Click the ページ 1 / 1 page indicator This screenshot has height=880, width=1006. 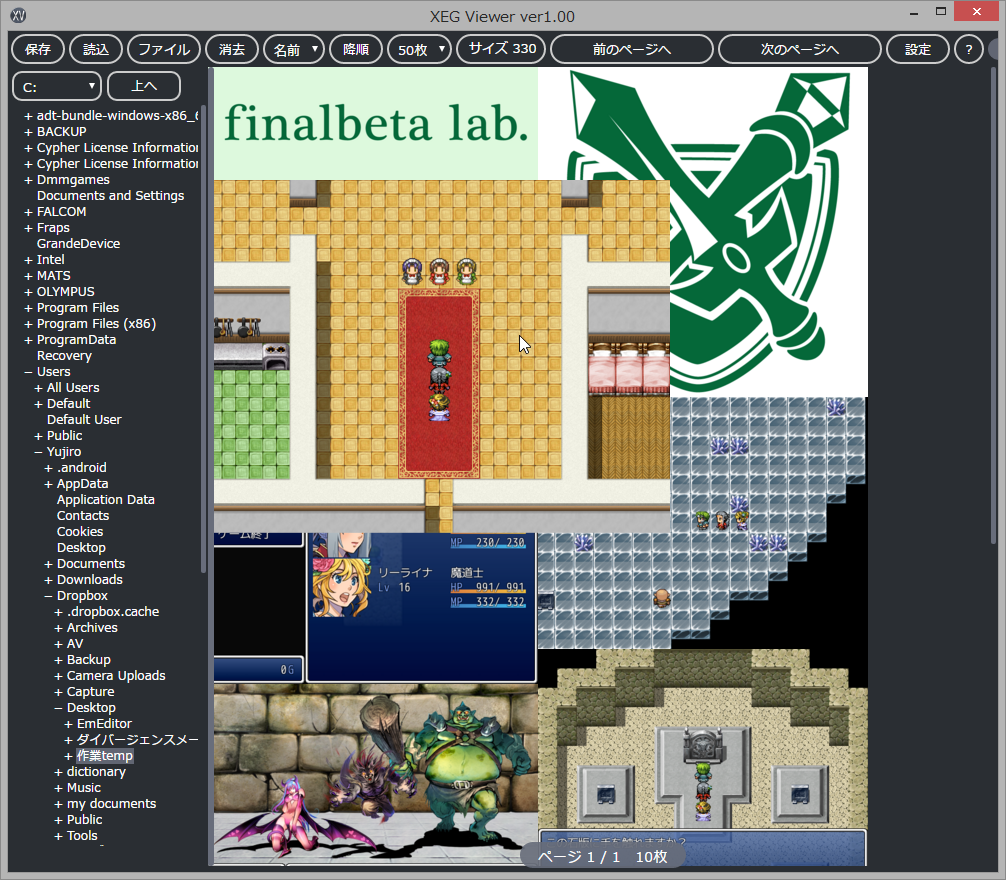point(602,856)
